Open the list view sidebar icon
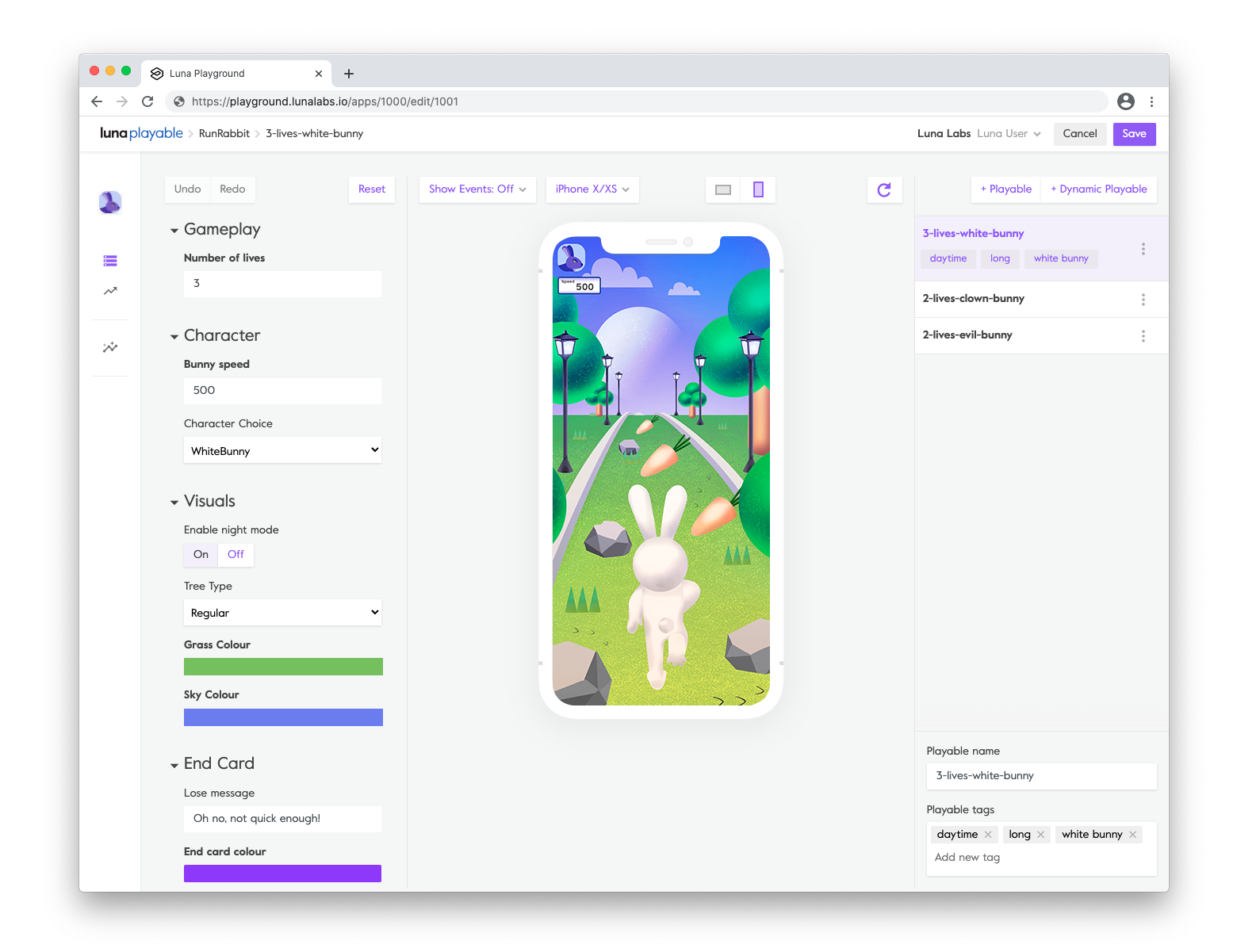The image size is (1260, 952). coord(110,261)
